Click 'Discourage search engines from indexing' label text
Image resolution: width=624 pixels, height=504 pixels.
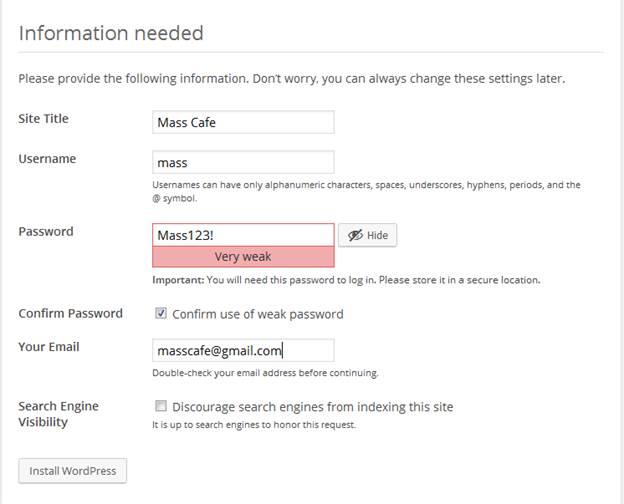(312, 407)
